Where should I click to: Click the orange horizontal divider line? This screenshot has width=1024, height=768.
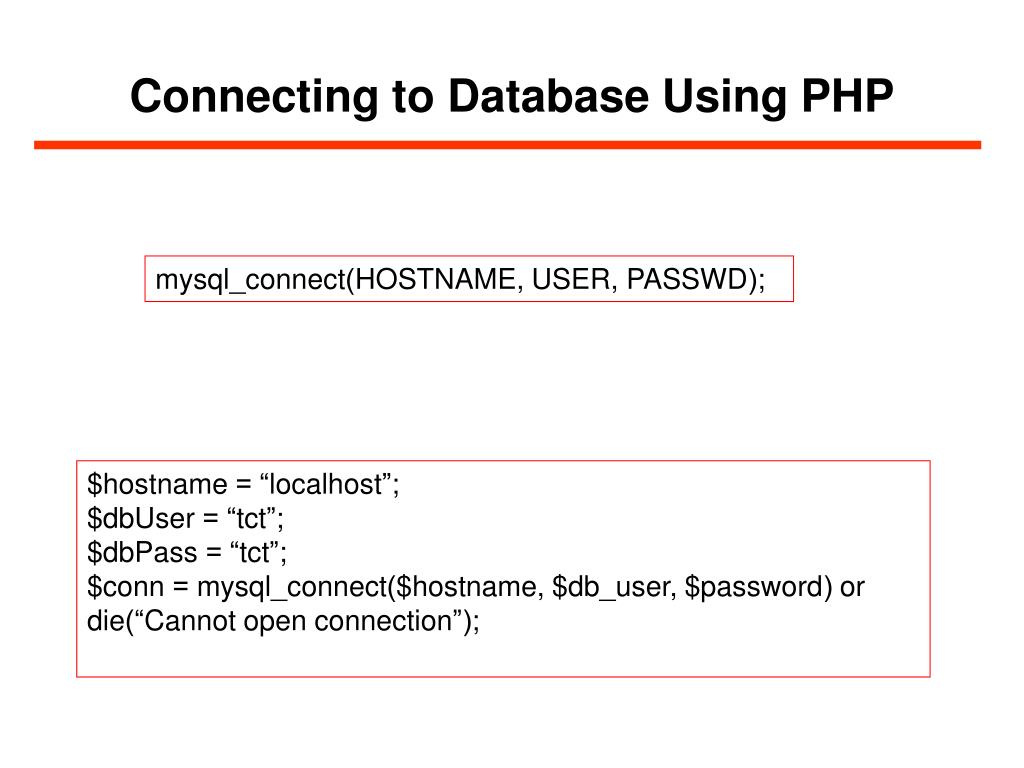(x=507, y=145)
